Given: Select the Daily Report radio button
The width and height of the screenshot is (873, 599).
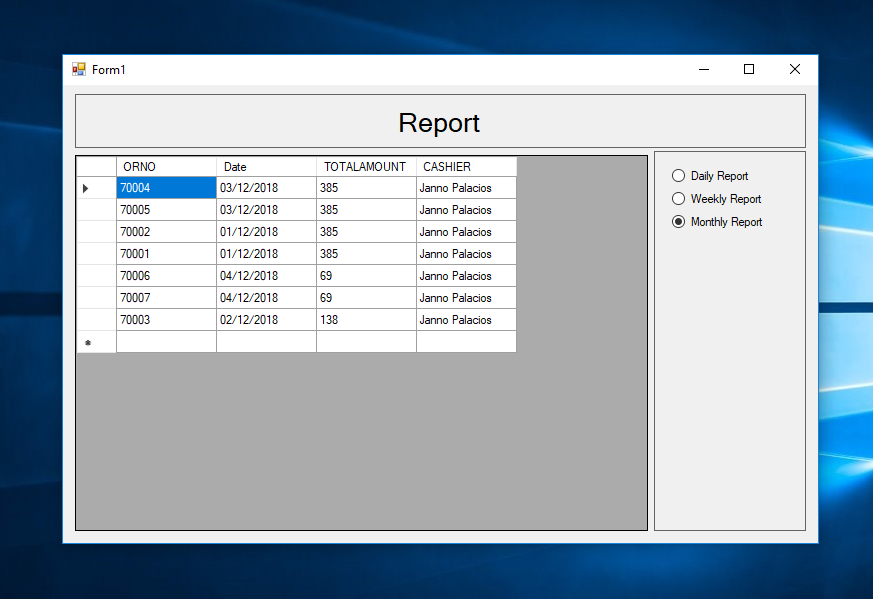Looking at the screenshot, I should [710, 176].
